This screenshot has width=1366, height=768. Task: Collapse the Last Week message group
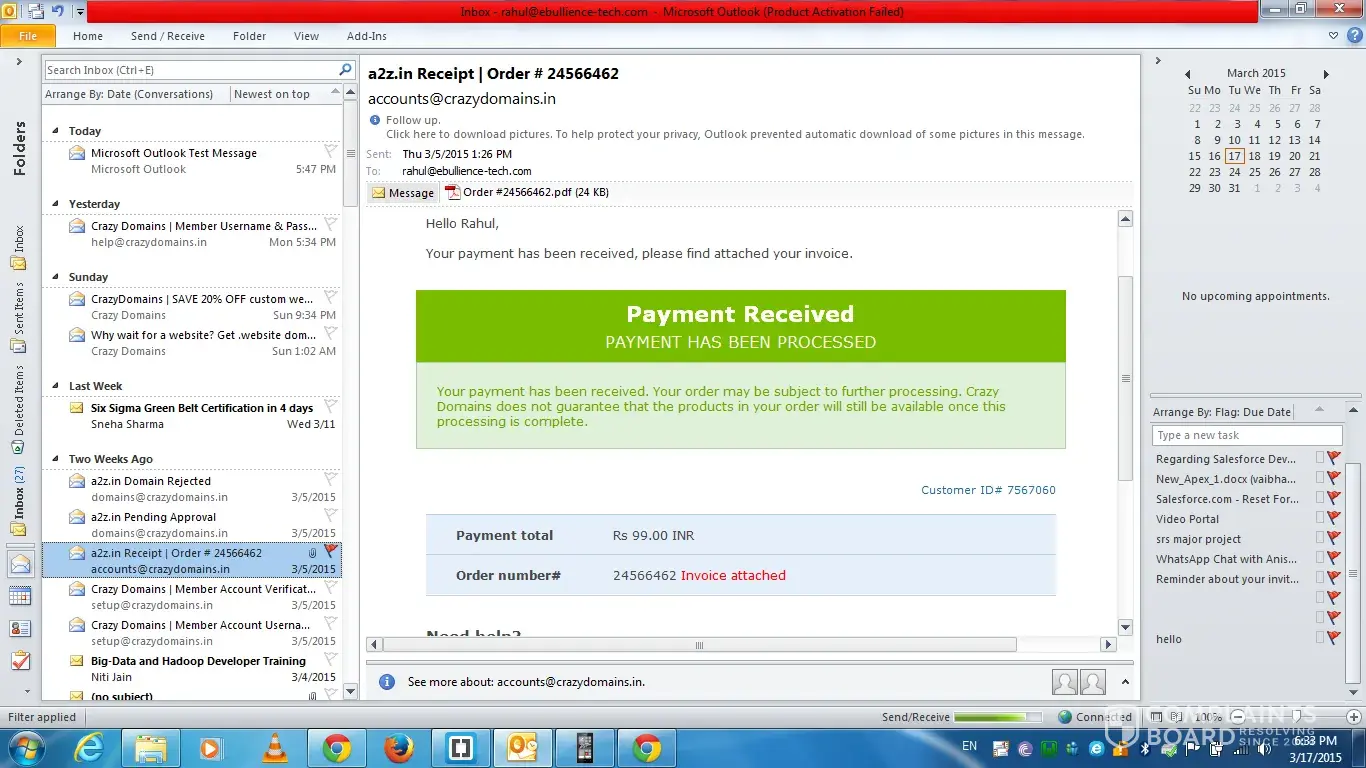56,387
